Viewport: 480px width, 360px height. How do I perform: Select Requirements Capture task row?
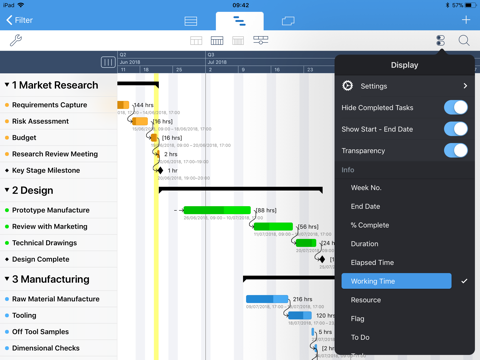(59, 105)
